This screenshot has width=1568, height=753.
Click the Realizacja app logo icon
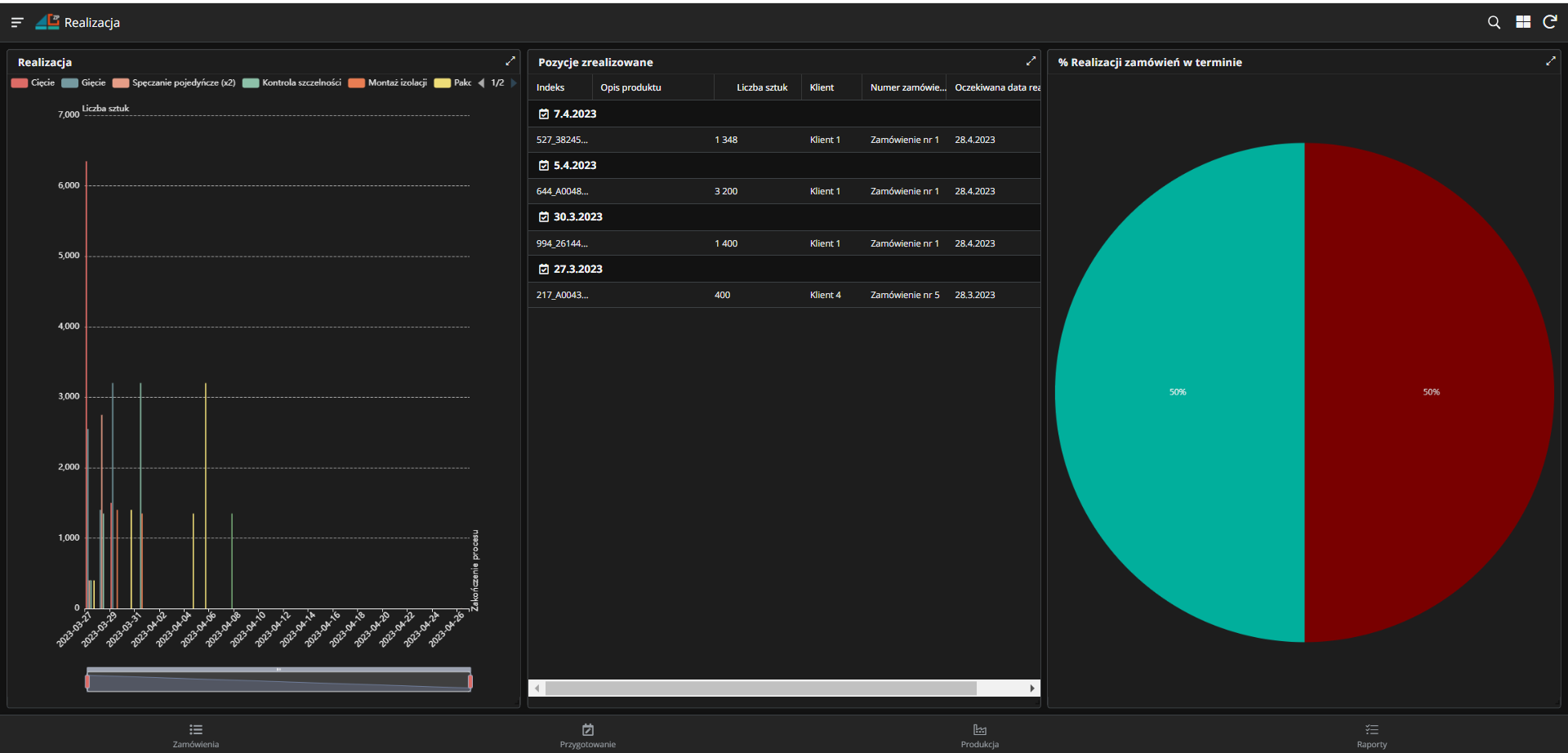47,22
